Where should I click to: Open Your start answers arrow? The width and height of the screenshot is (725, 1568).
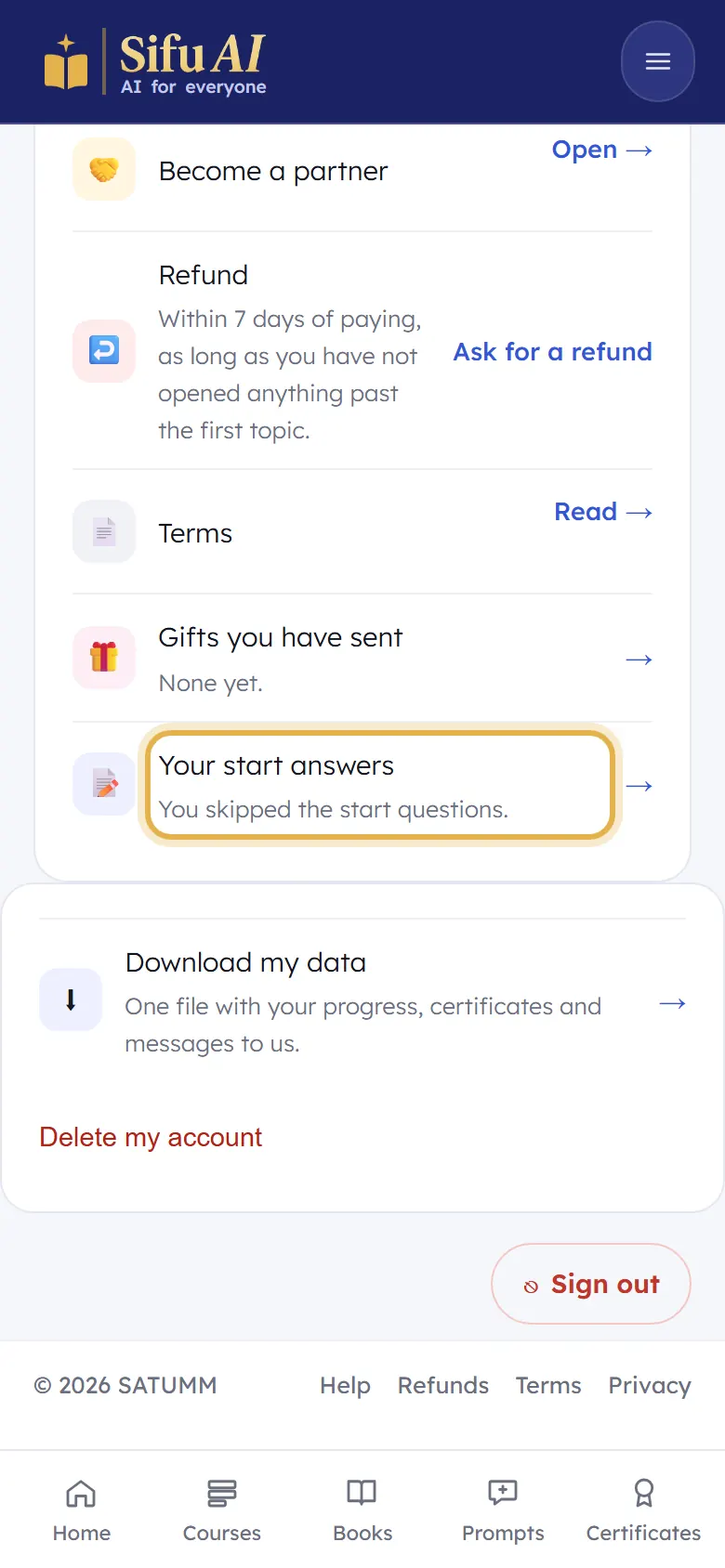(x=639, y=786)
